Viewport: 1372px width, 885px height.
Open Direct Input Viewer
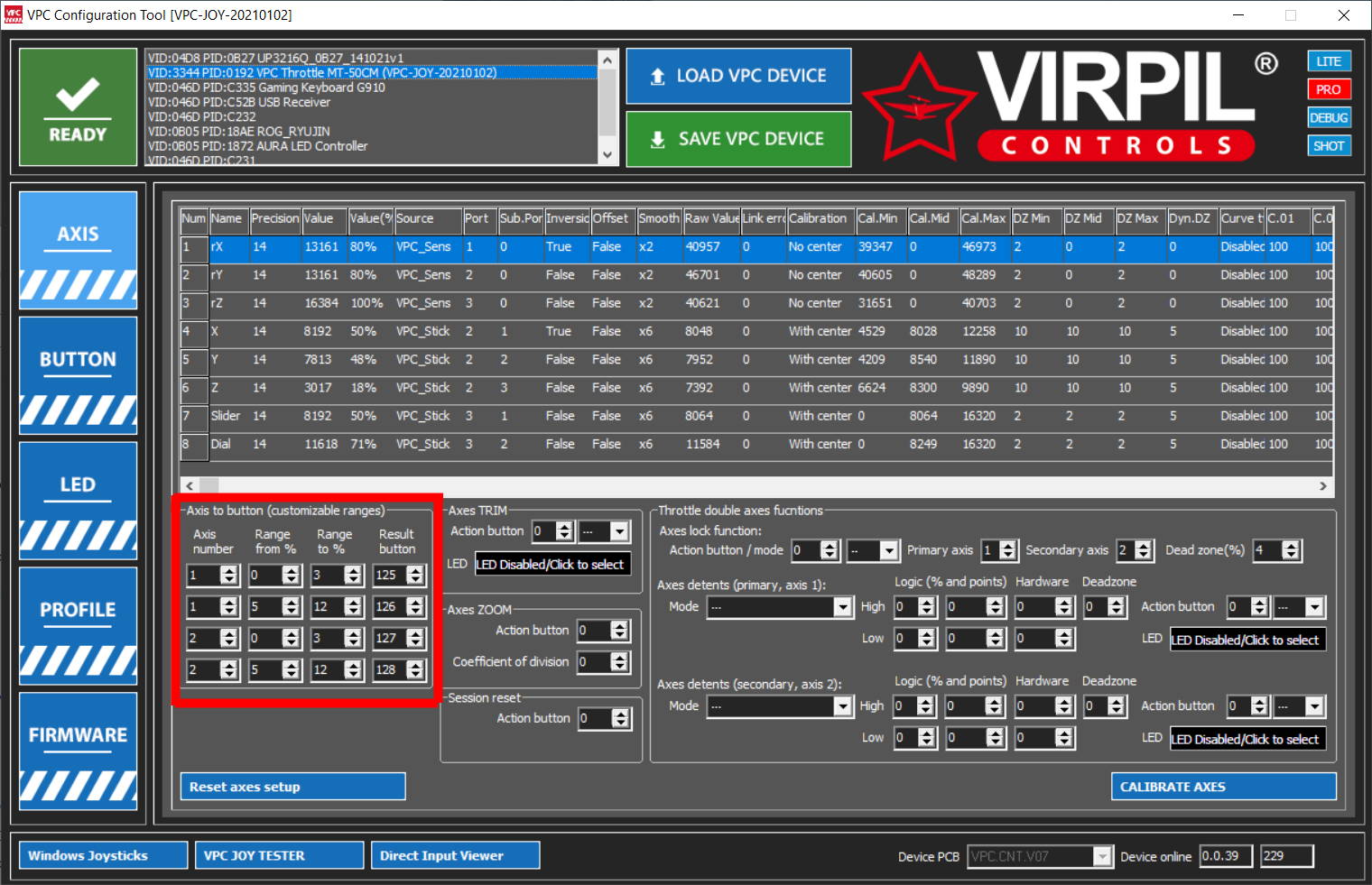pos(455,855)
